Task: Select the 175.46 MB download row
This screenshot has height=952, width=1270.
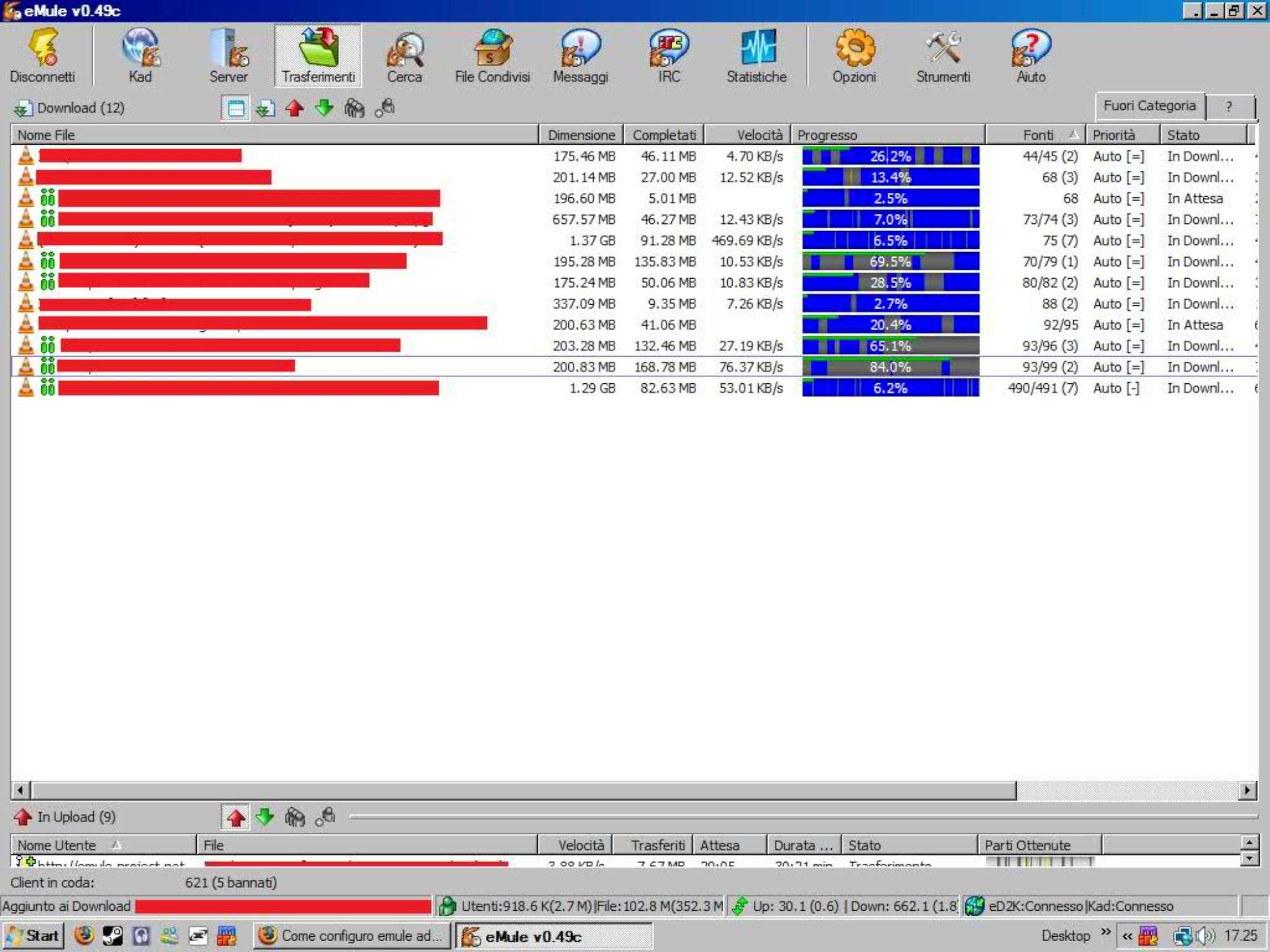Action: coord(634,156)
